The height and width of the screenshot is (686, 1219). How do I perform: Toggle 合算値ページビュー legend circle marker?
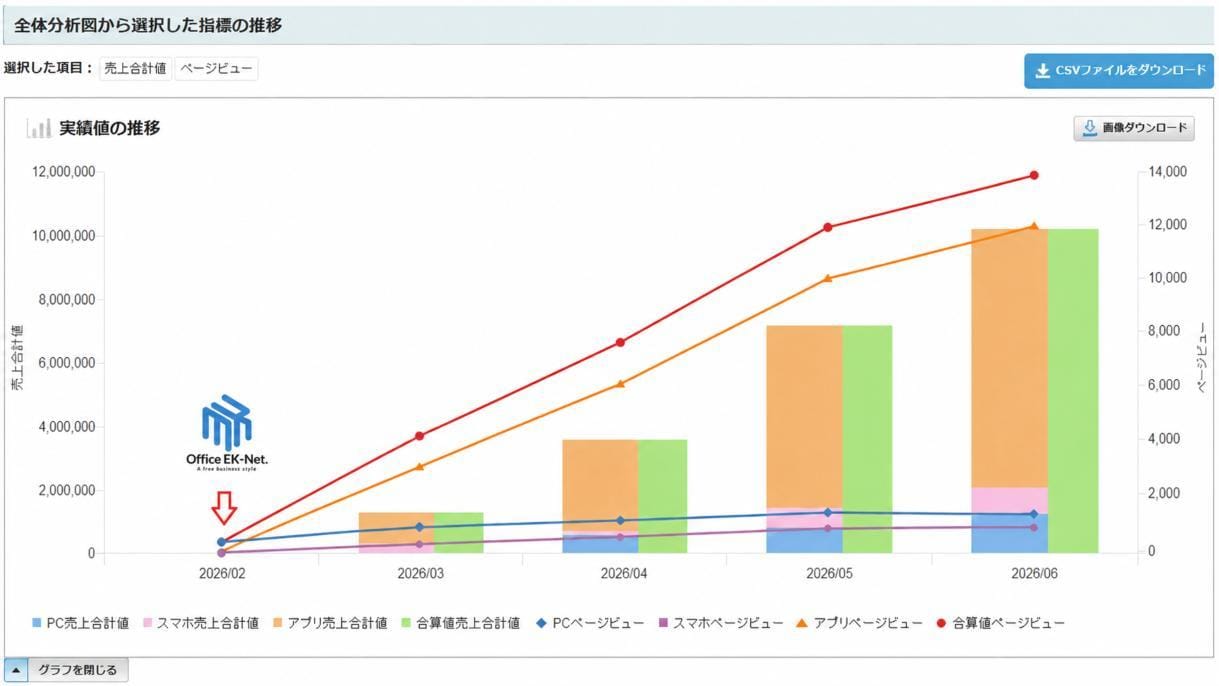tap(942, 623)
